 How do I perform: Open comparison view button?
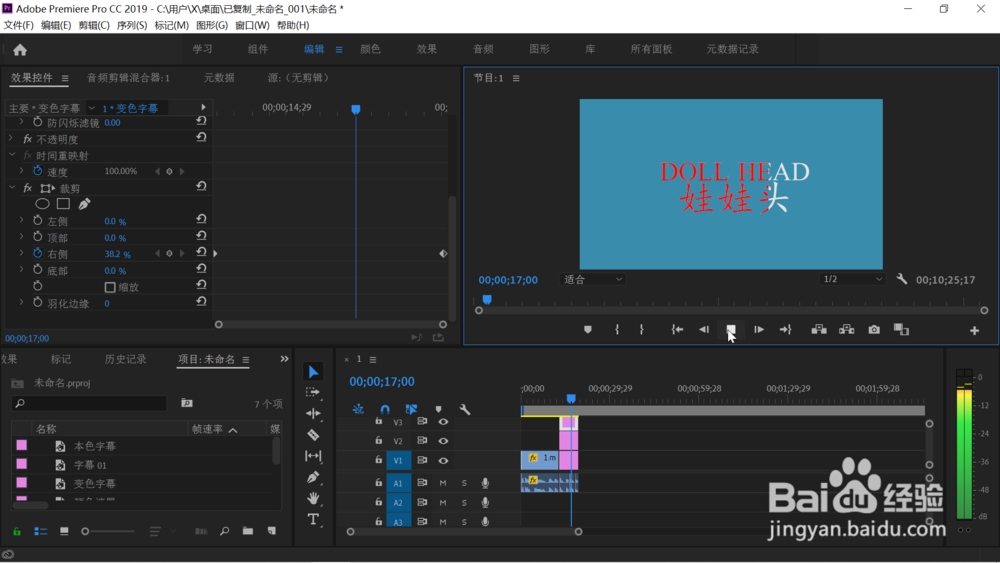(x=901, y=330)
